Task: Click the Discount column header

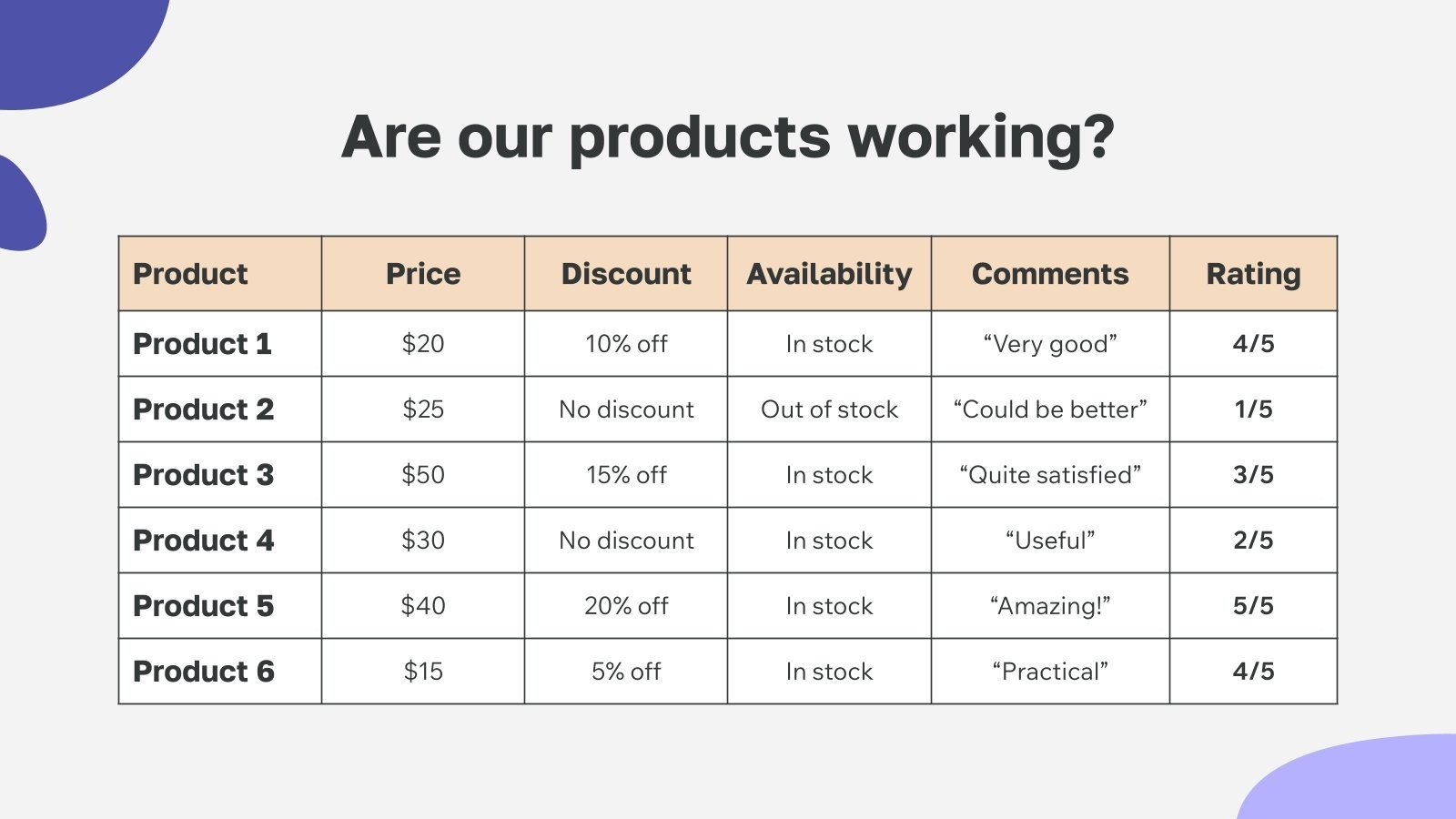Action: pyautogui.click(x=626, y=274)
